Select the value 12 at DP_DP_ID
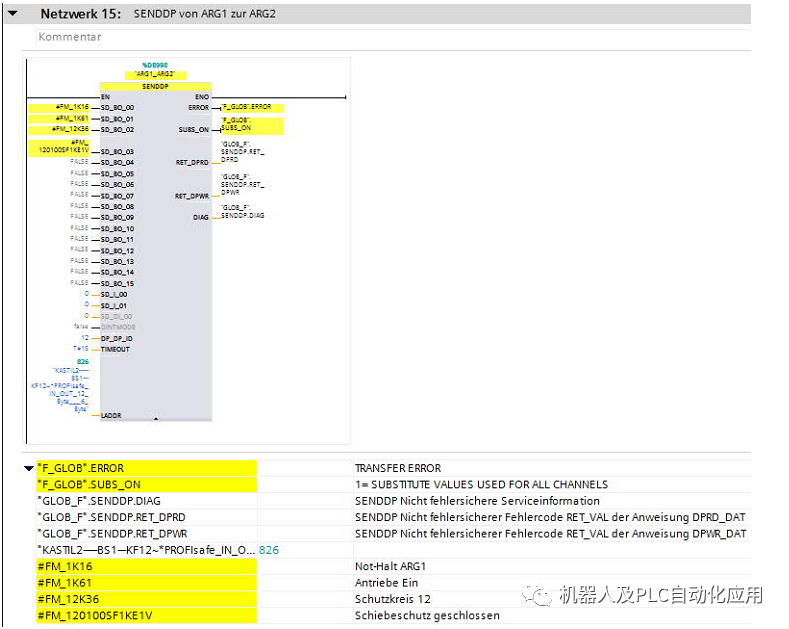789x629 pixels. (x=85, y=338)
